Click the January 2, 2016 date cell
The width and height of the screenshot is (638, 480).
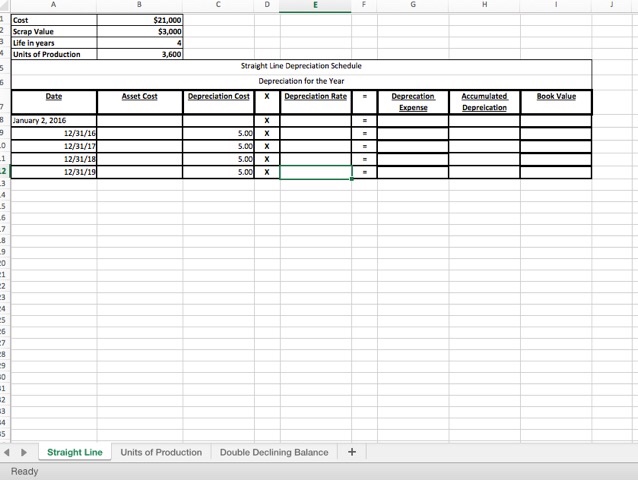54,120
